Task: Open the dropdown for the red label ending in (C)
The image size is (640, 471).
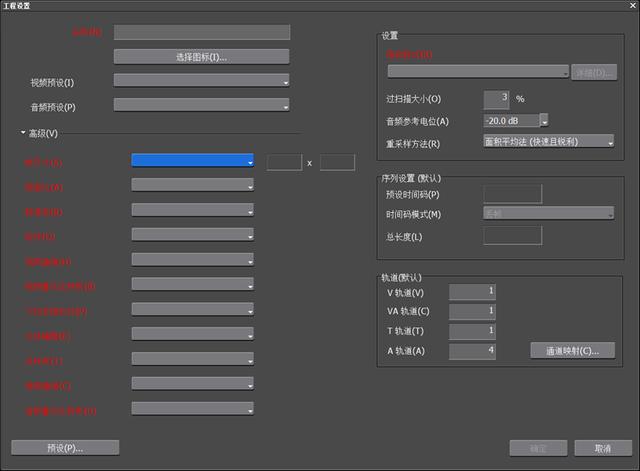Action: 192,384
